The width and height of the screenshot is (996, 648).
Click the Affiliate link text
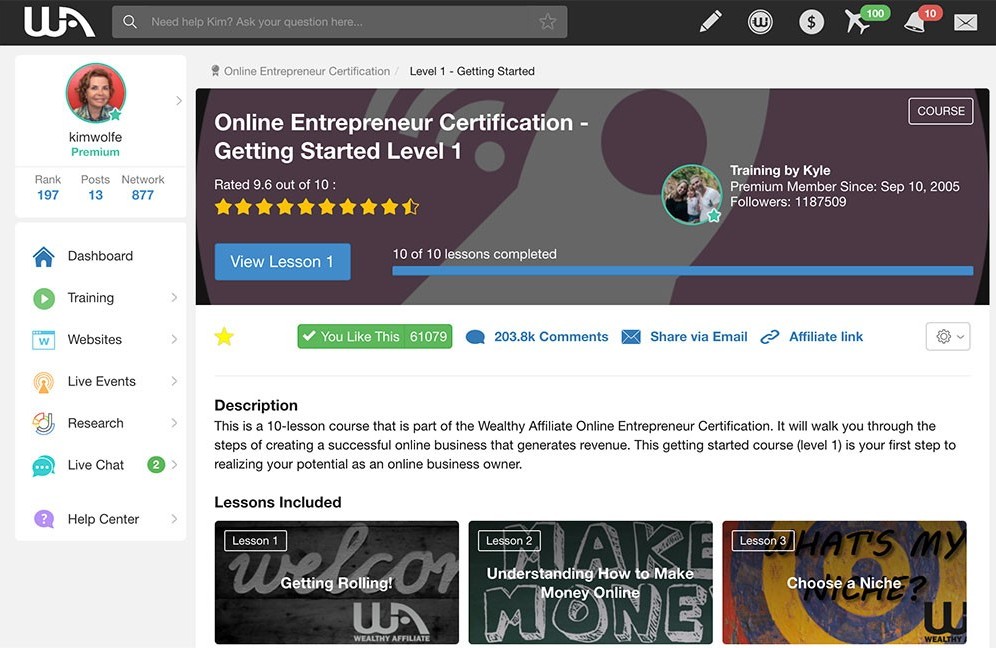click(826, 337)
